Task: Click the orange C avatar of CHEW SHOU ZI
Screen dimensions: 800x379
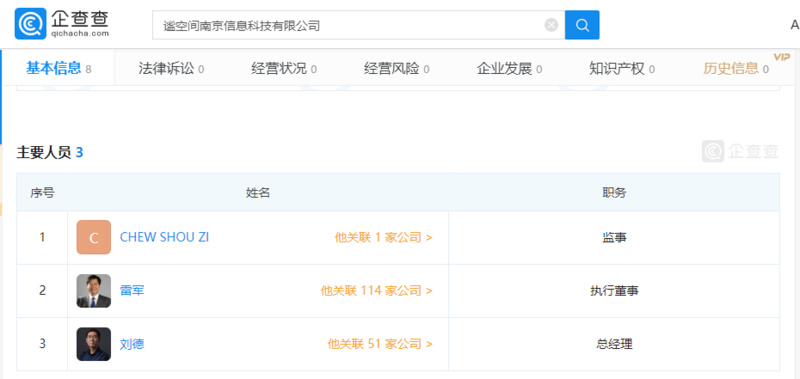Action: [x=93, y=237]
